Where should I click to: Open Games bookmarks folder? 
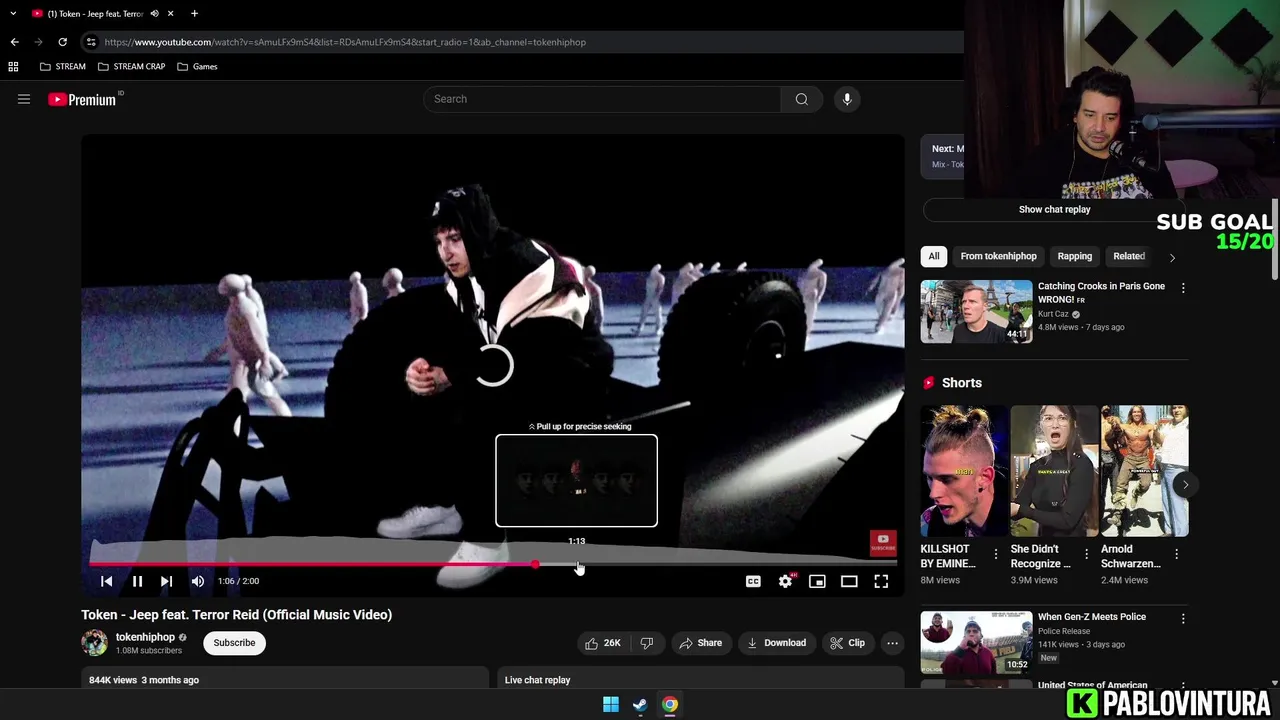[197, 66]
